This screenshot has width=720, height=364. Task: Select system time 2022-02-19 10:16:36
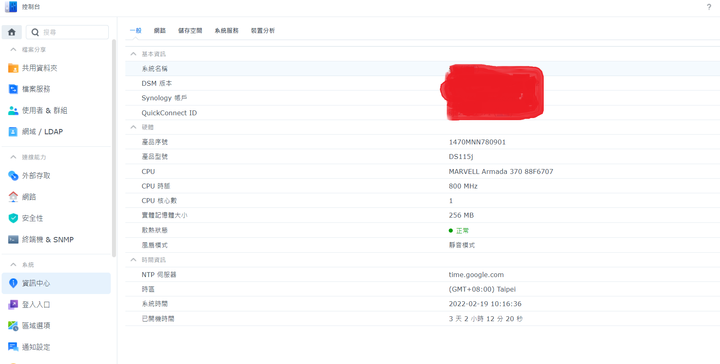485,304
